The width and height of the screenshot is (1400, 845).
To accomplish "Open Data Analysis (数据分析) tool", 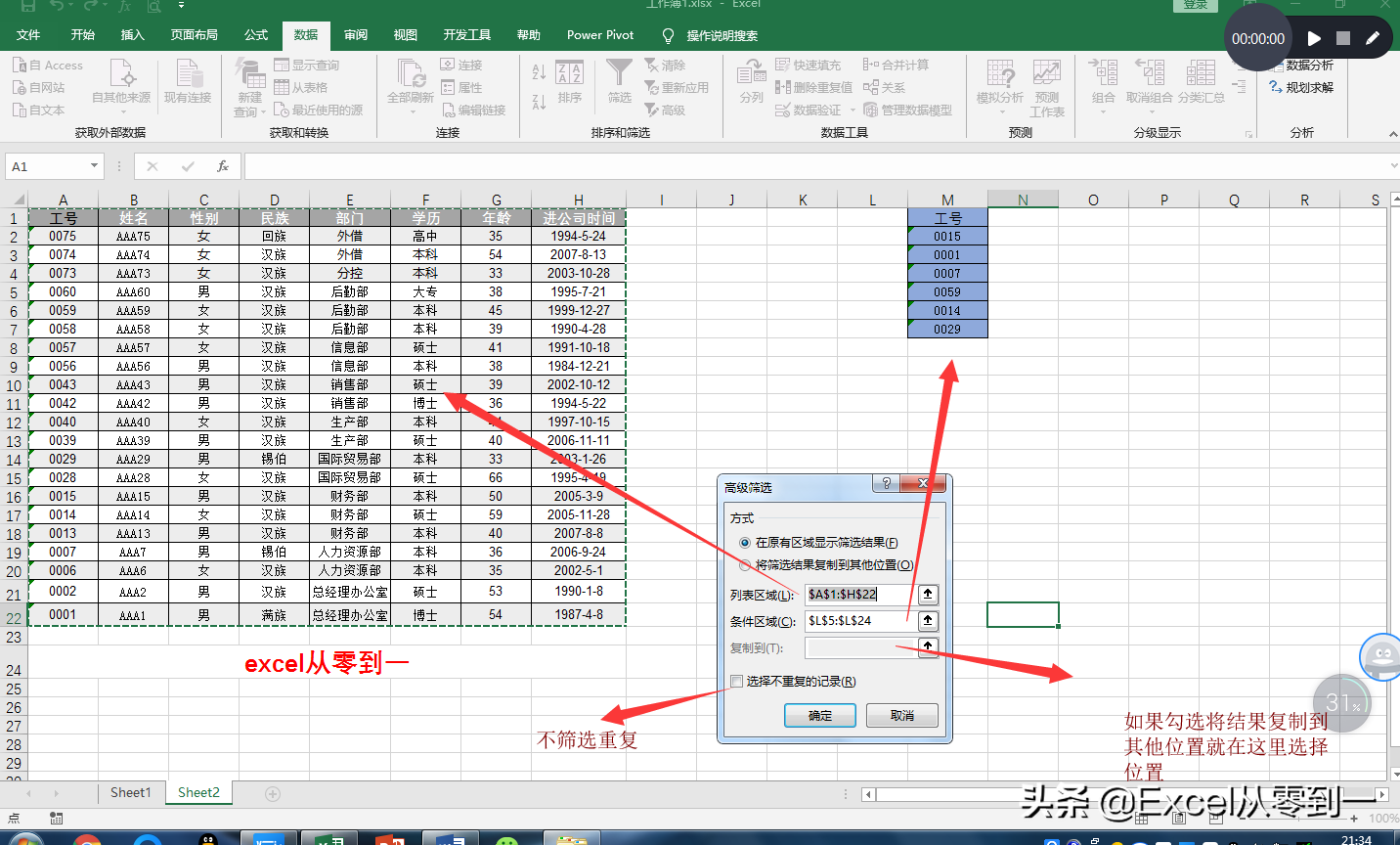I will [1301, 66].
